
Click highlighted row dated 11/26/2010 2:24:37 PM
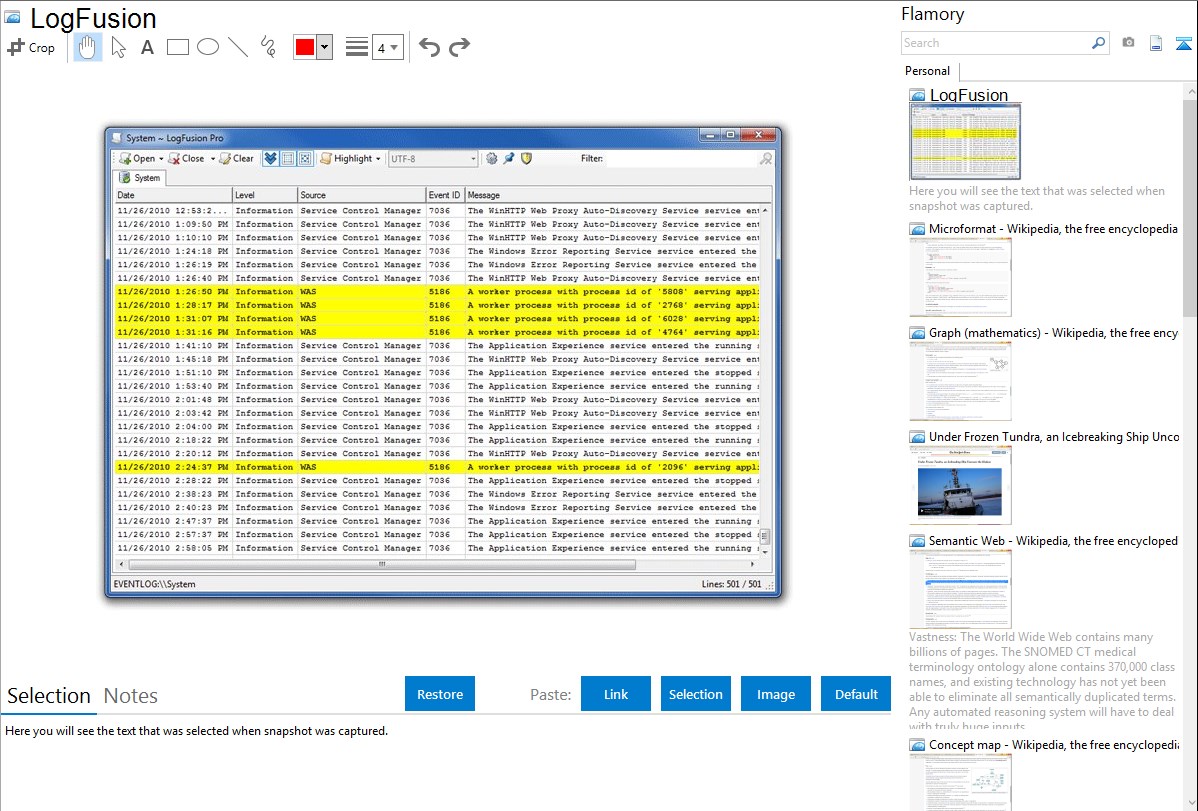coord(437,467)
